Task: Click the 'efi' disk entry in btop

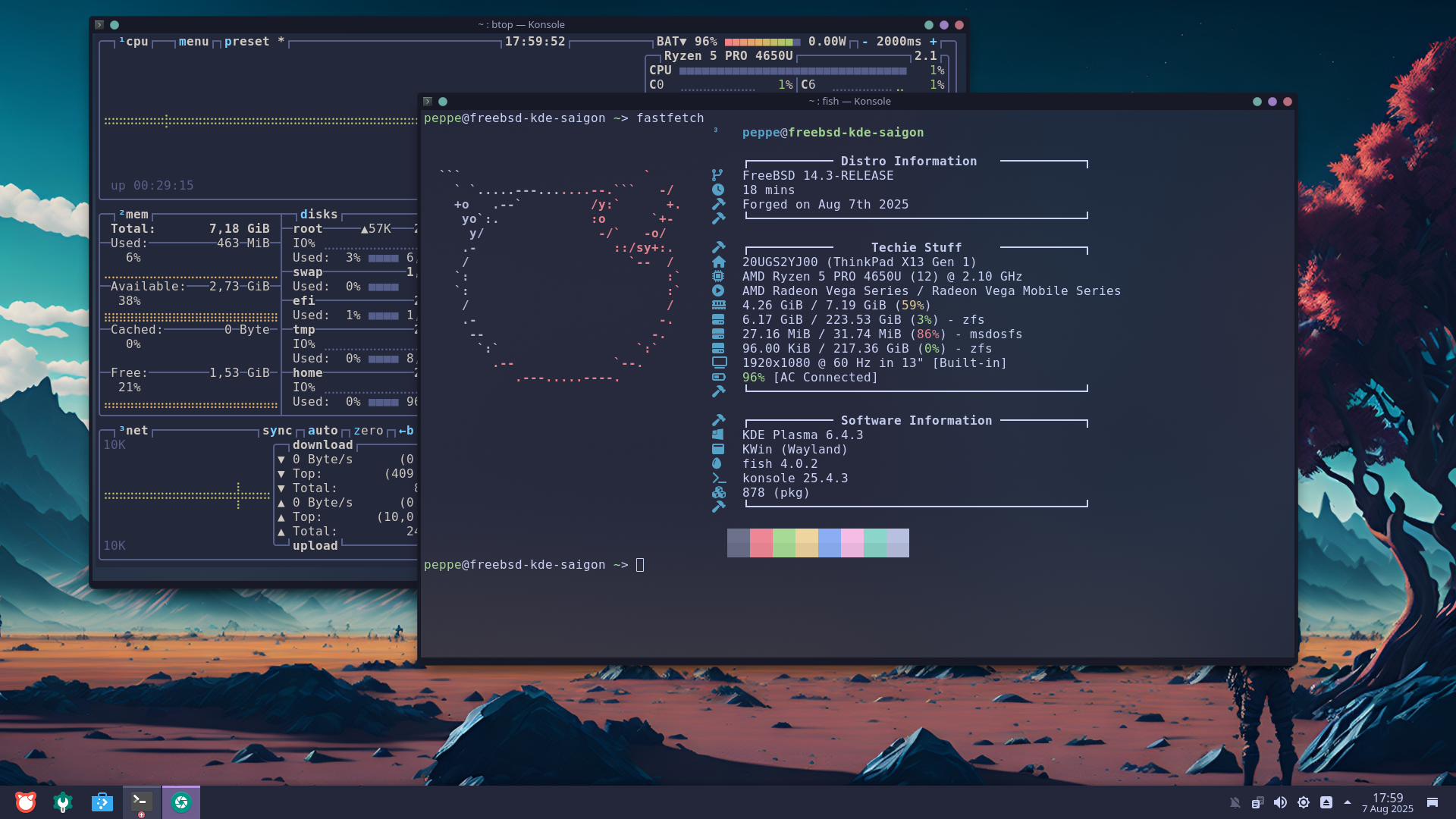Action: click(x=304, y=301)
